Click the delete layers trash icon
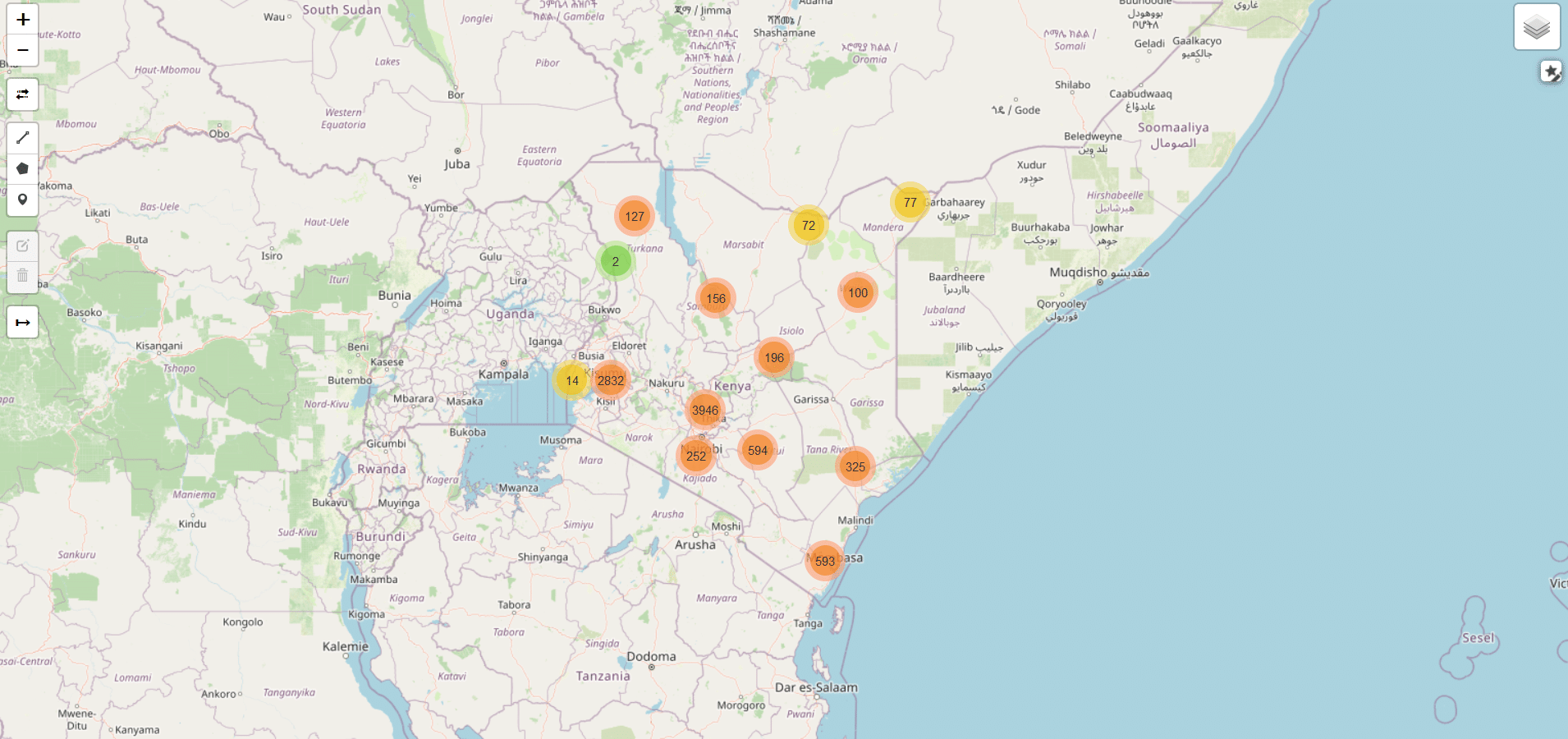Viewport: 1568px width, 739px height. (x=22, y=276)
